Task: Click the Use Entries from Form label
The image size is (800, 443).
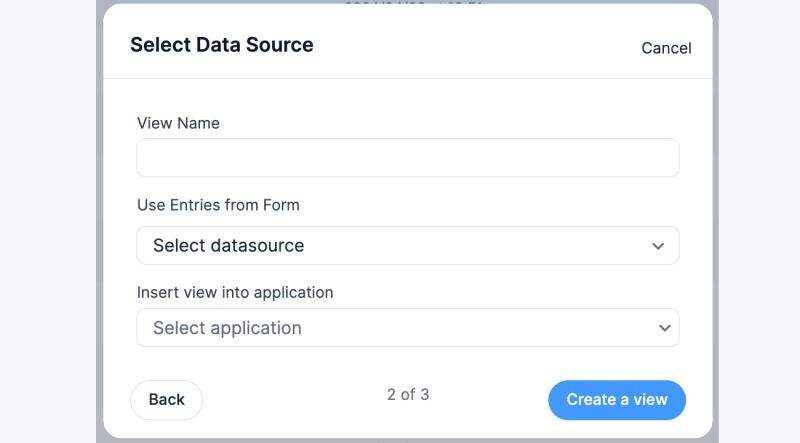Action: (218, 205)
